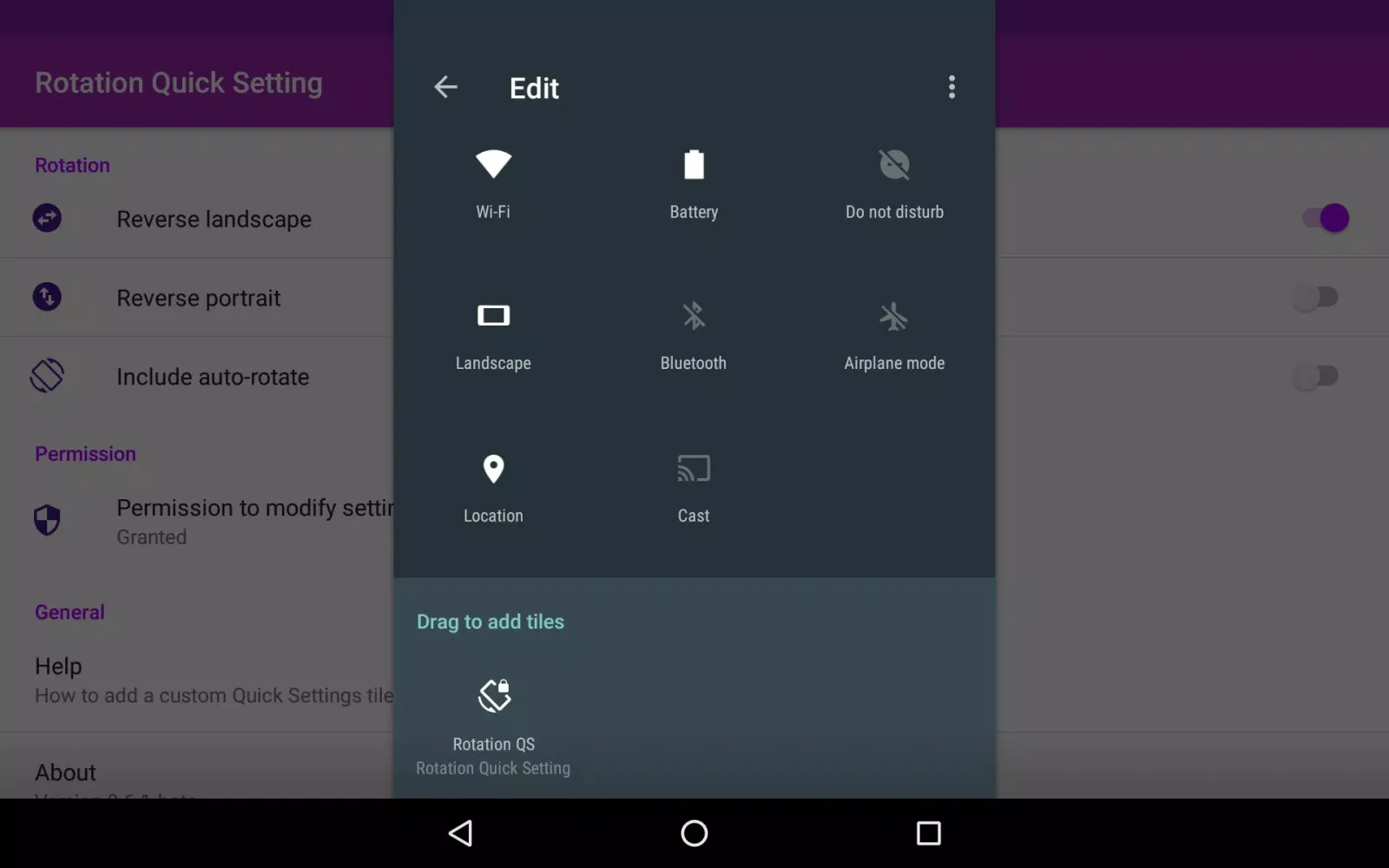The width and height of the screenshot is (1389, 868).
Task: Turn off the Reverse landscape switch
Action: click(1325, 218)
